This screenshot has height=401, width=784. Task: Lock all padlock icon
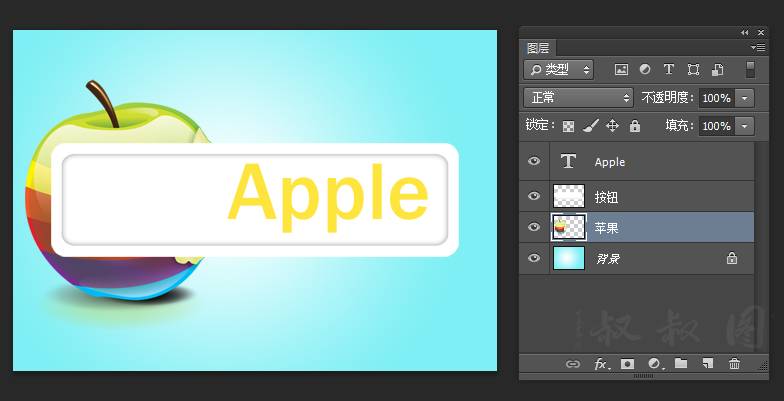pyautogui.click(x=634, y=126)
